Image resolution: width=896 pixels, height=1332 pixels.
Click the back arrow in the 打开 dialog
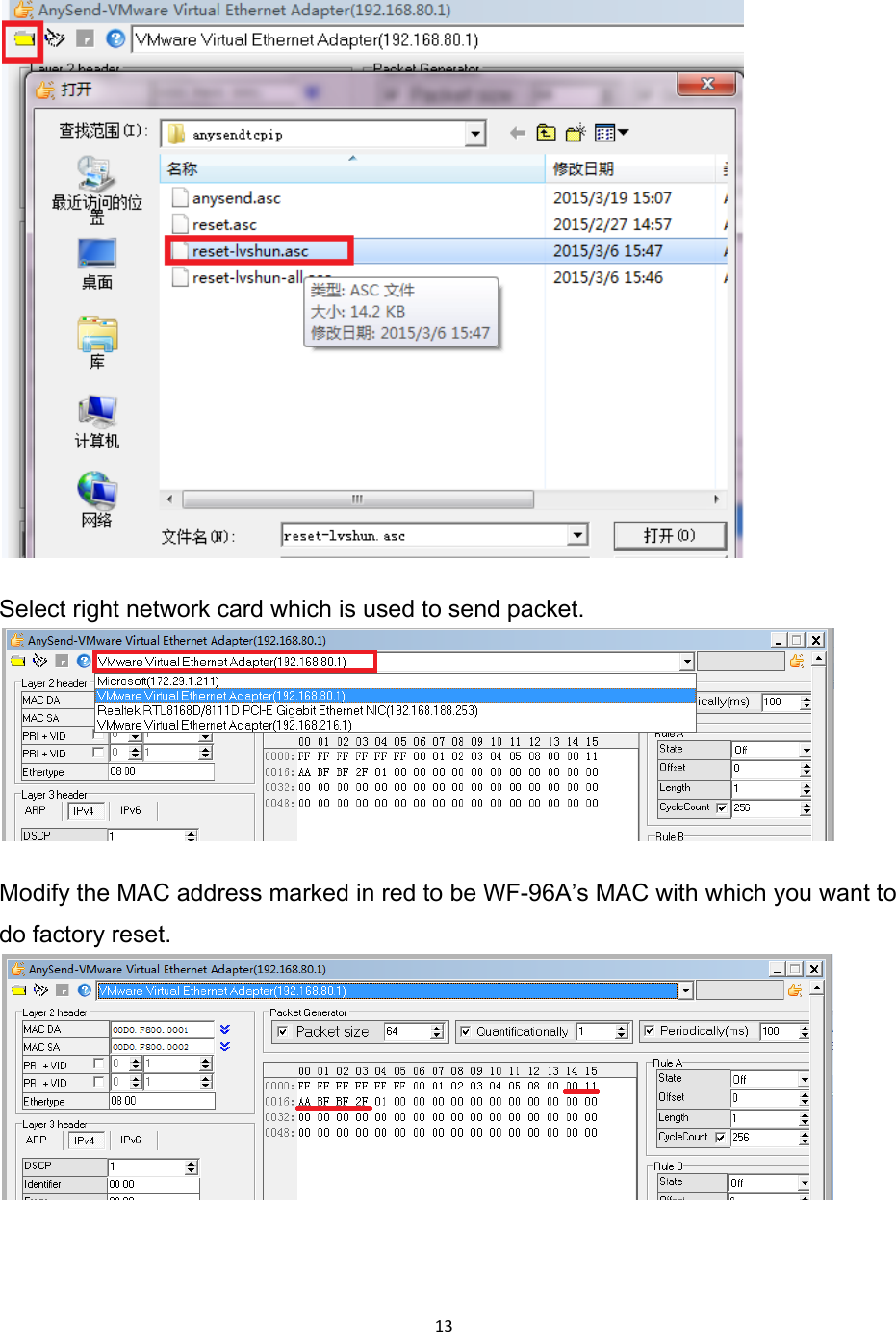pos(518,133)
